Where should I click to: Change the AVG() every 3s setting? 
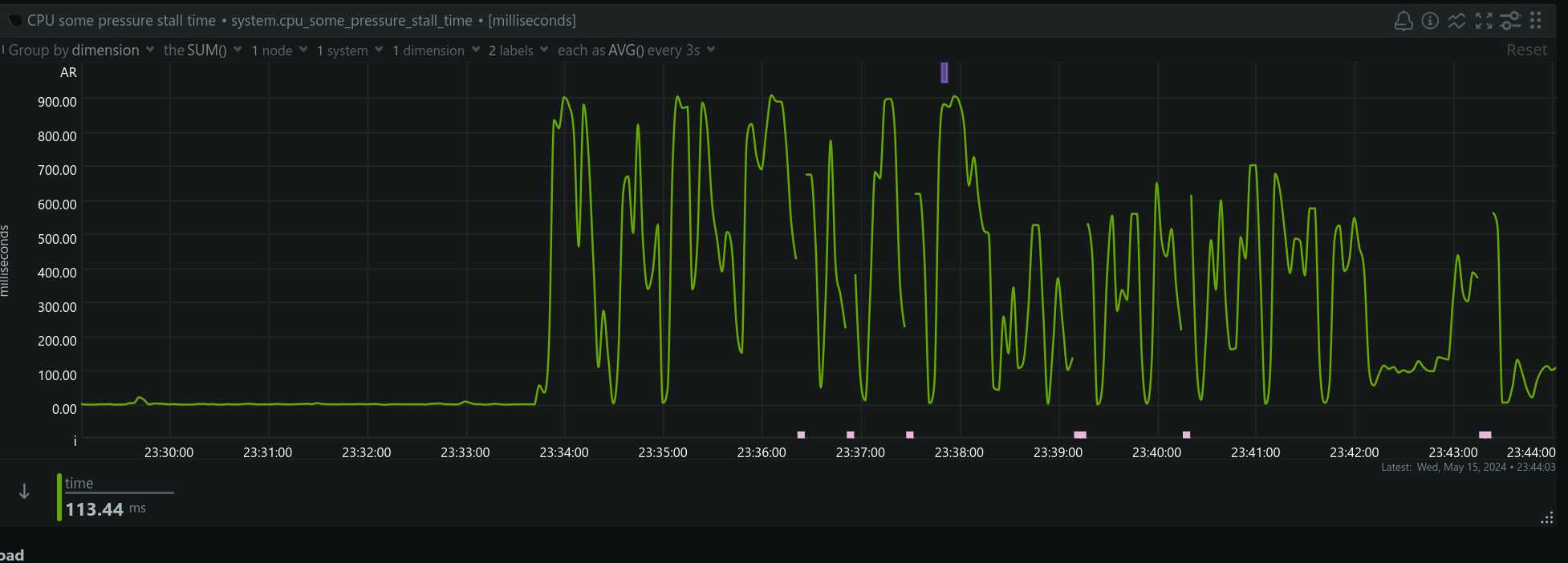point(636,51)
